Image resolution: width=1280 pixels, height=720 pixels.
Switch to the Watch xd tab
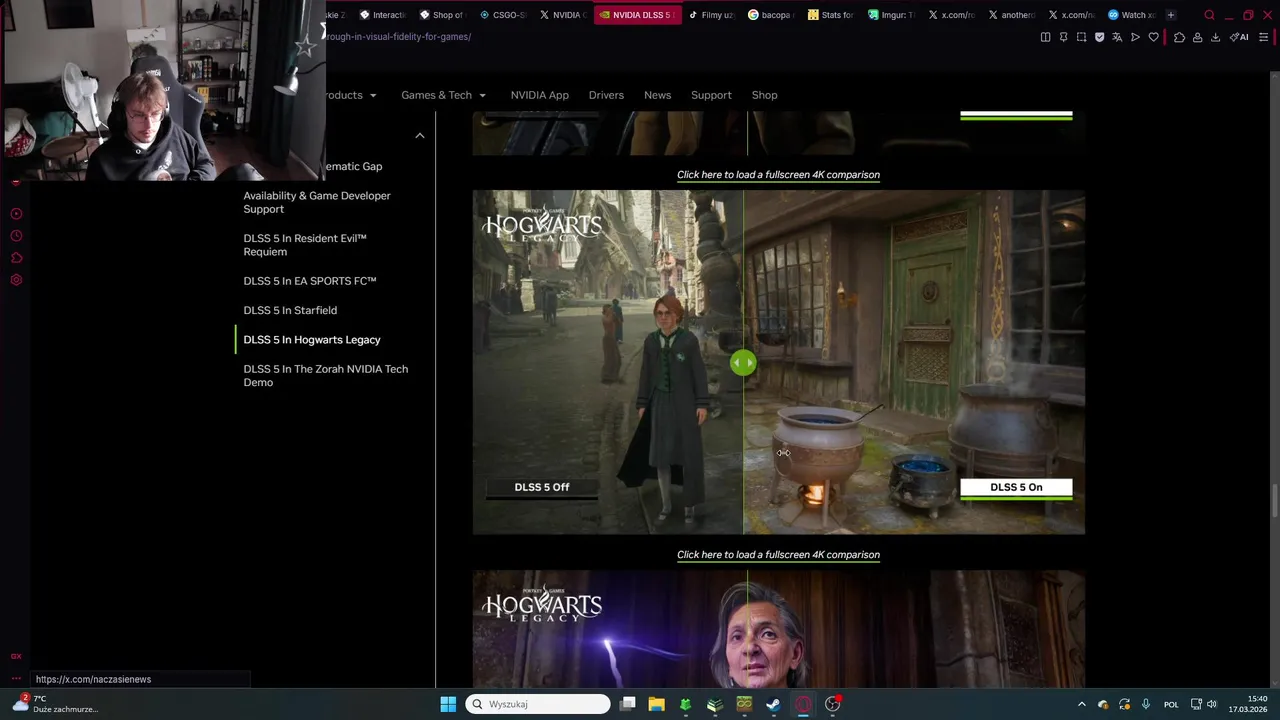pos(1132,15)
